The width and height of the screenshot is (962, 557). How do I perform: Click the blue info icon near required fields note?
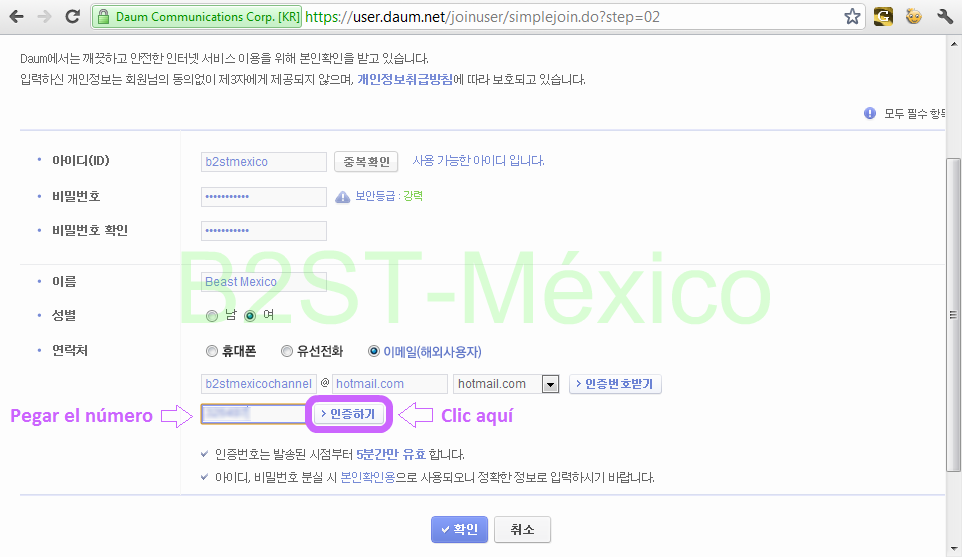[869, 113]
